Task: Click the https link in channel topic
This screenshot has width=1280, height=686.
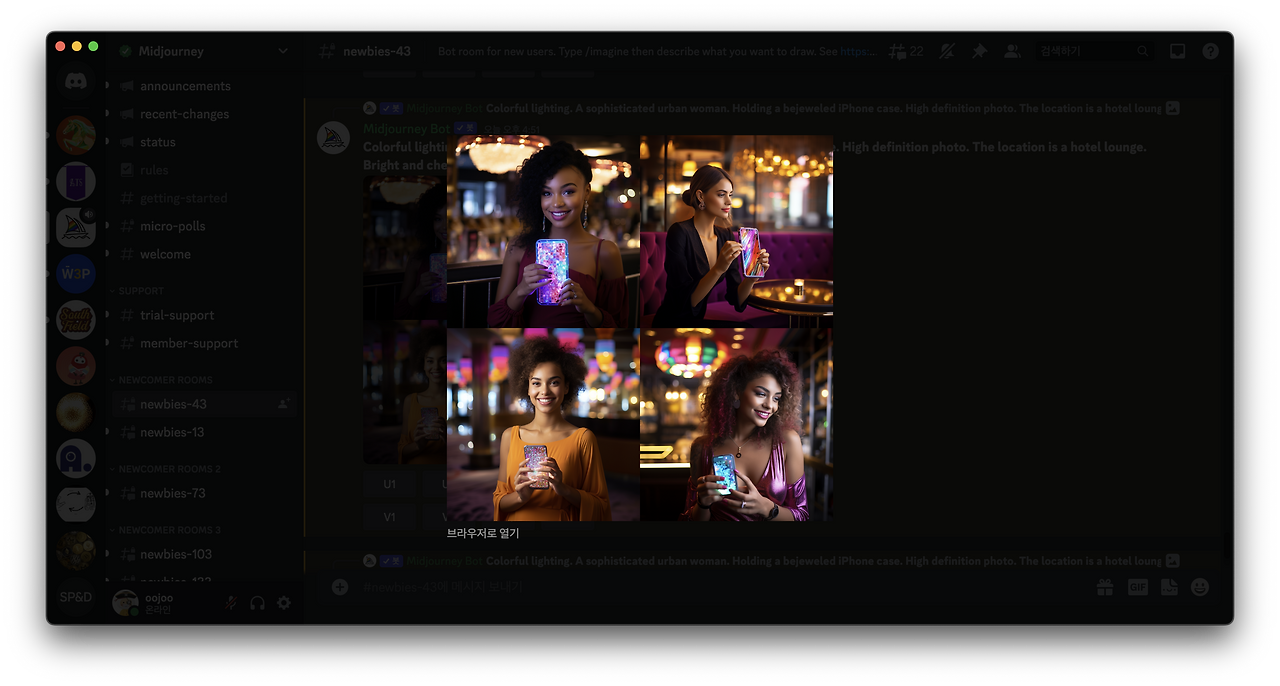Action: point(858,51)
